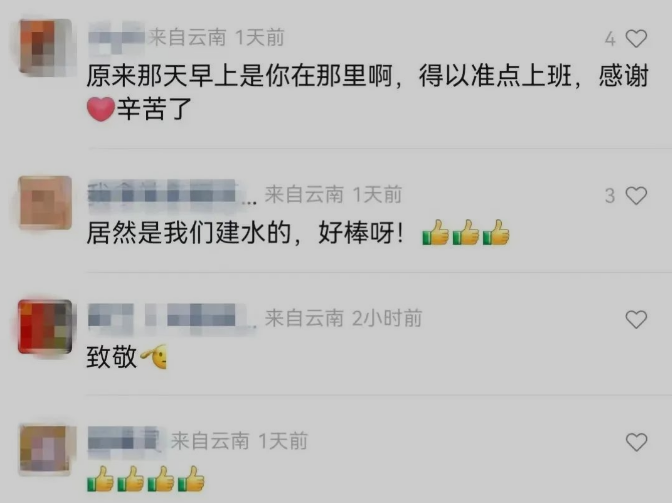672x503 pixels.
Task: Select the 致敬 salute comment text
Action: 127,357
